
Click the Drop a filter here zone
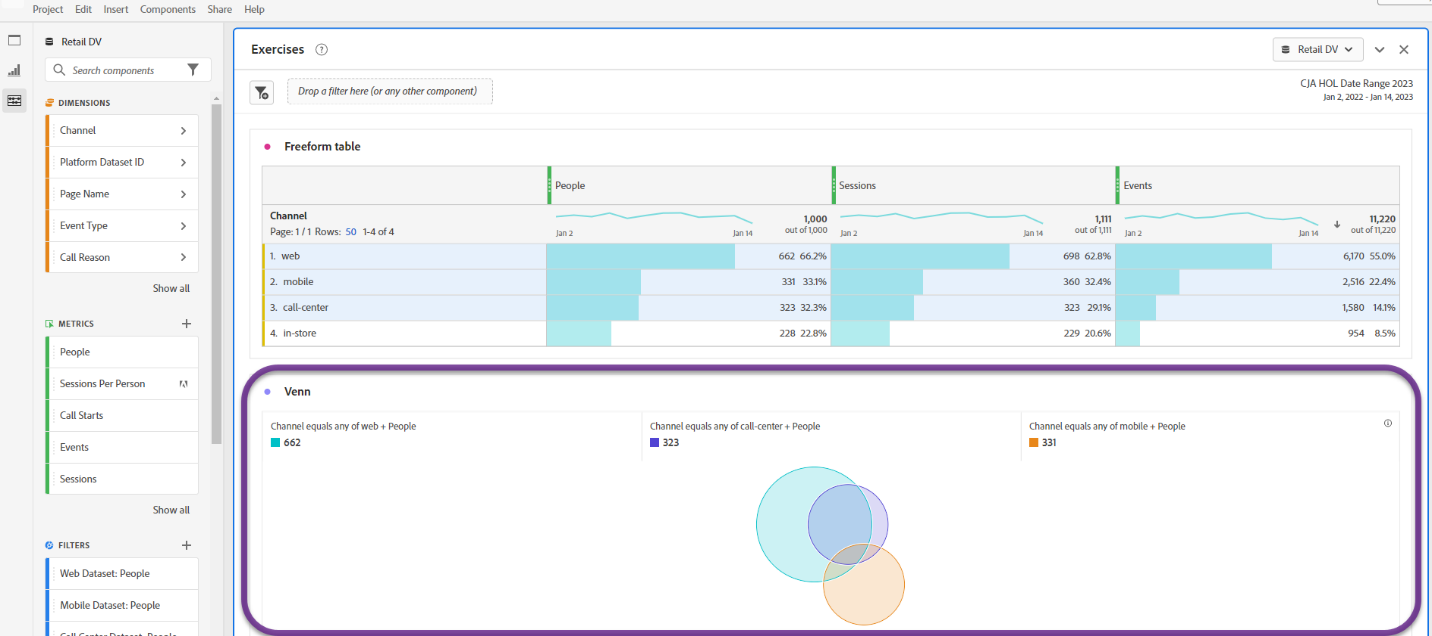[x=390, y=92]
